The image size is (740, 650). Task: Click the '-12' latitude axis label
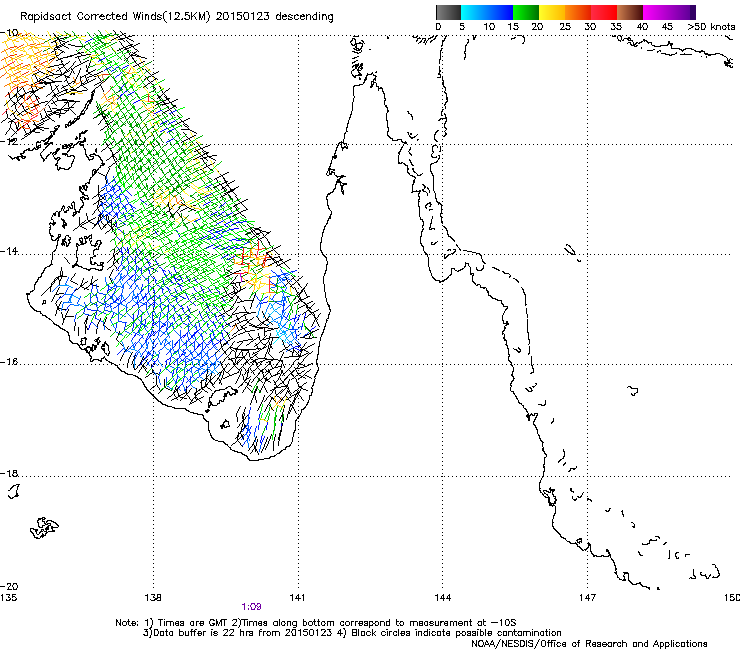pyautogui.click(x=10, y=142)
